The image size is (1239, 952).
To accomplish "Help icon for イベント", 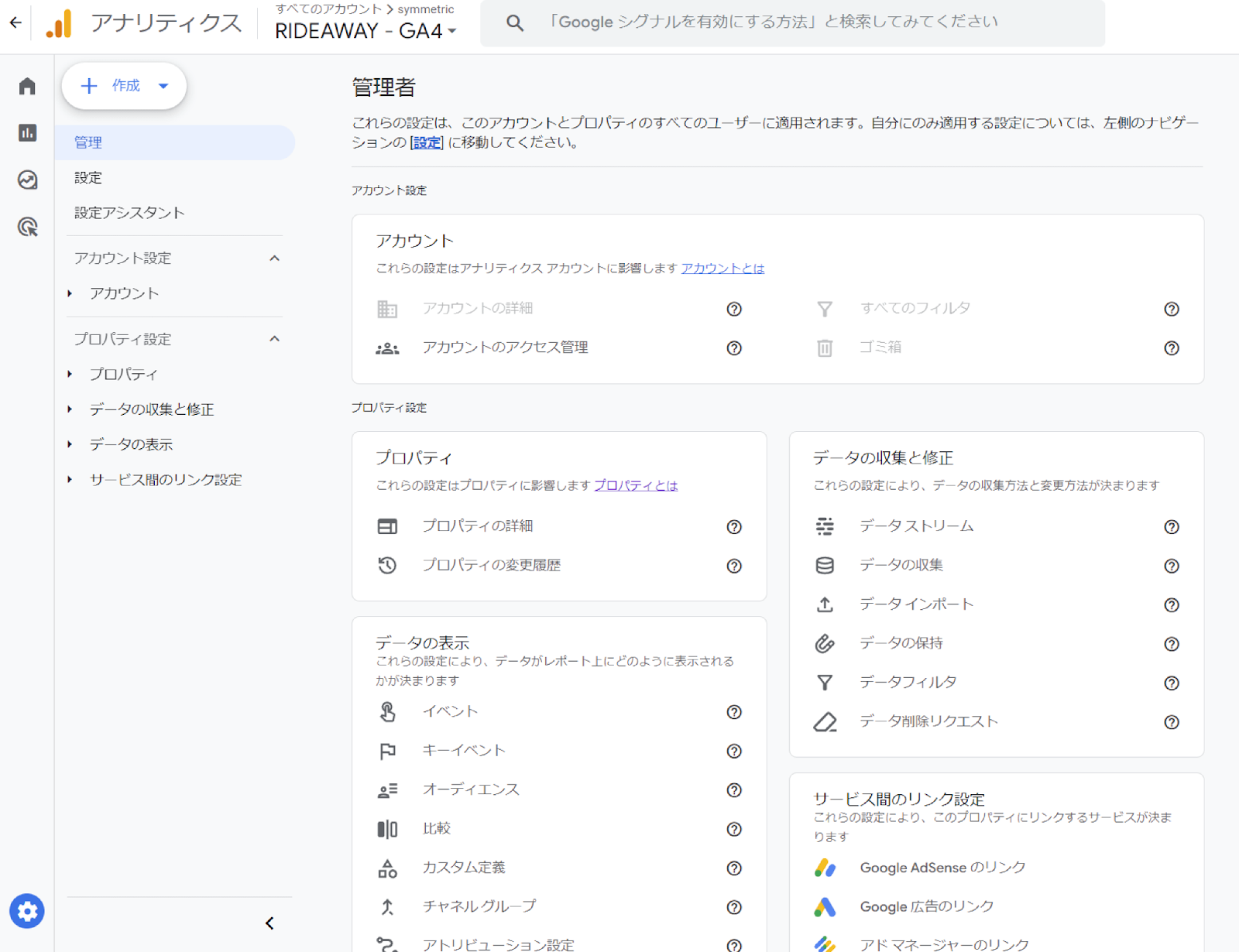I will 734,712.
